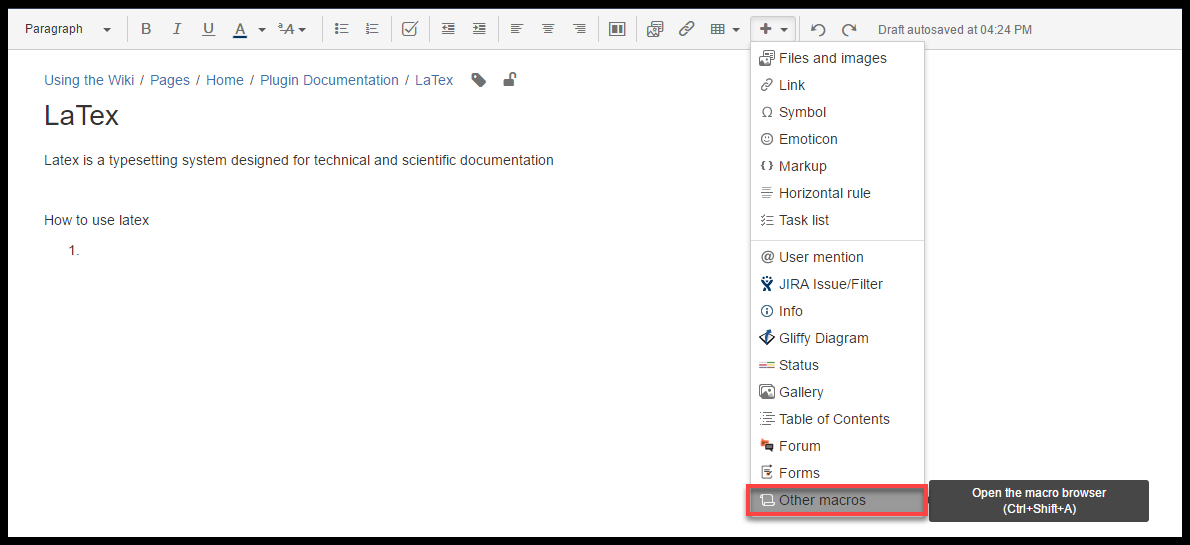Open the table dropdown in toolbar

(725, 29)
